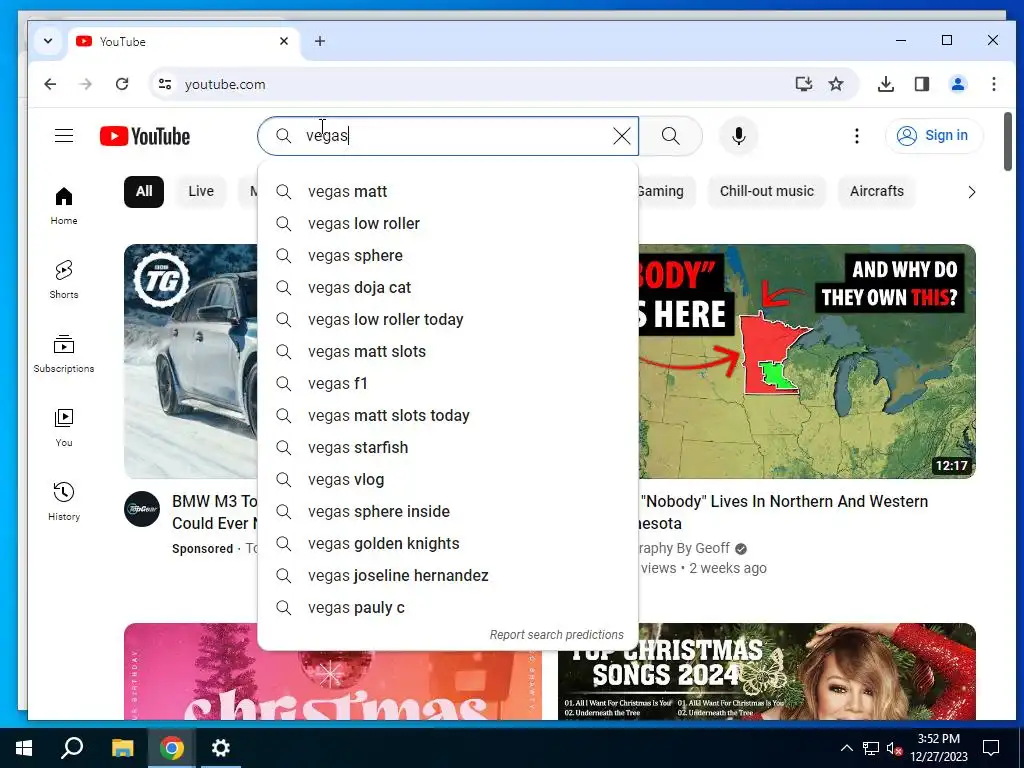The image size is (1024, 768).
Task: Open Subscriptions in sidebar
Action: coord(63,353)
